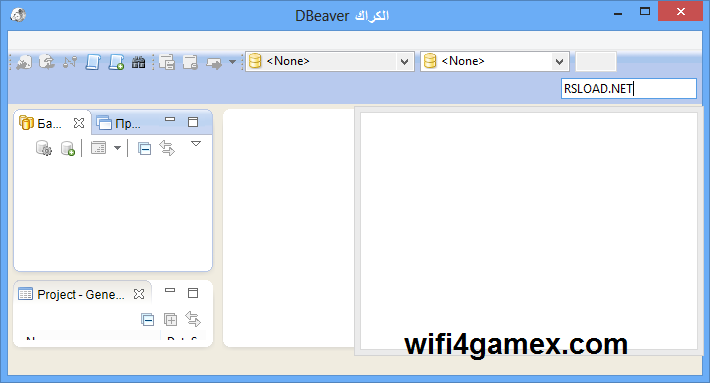Click the transaction rollback toolbar icon
The width and height of the screenshot is (710, 383).
(x=190, y=62)
